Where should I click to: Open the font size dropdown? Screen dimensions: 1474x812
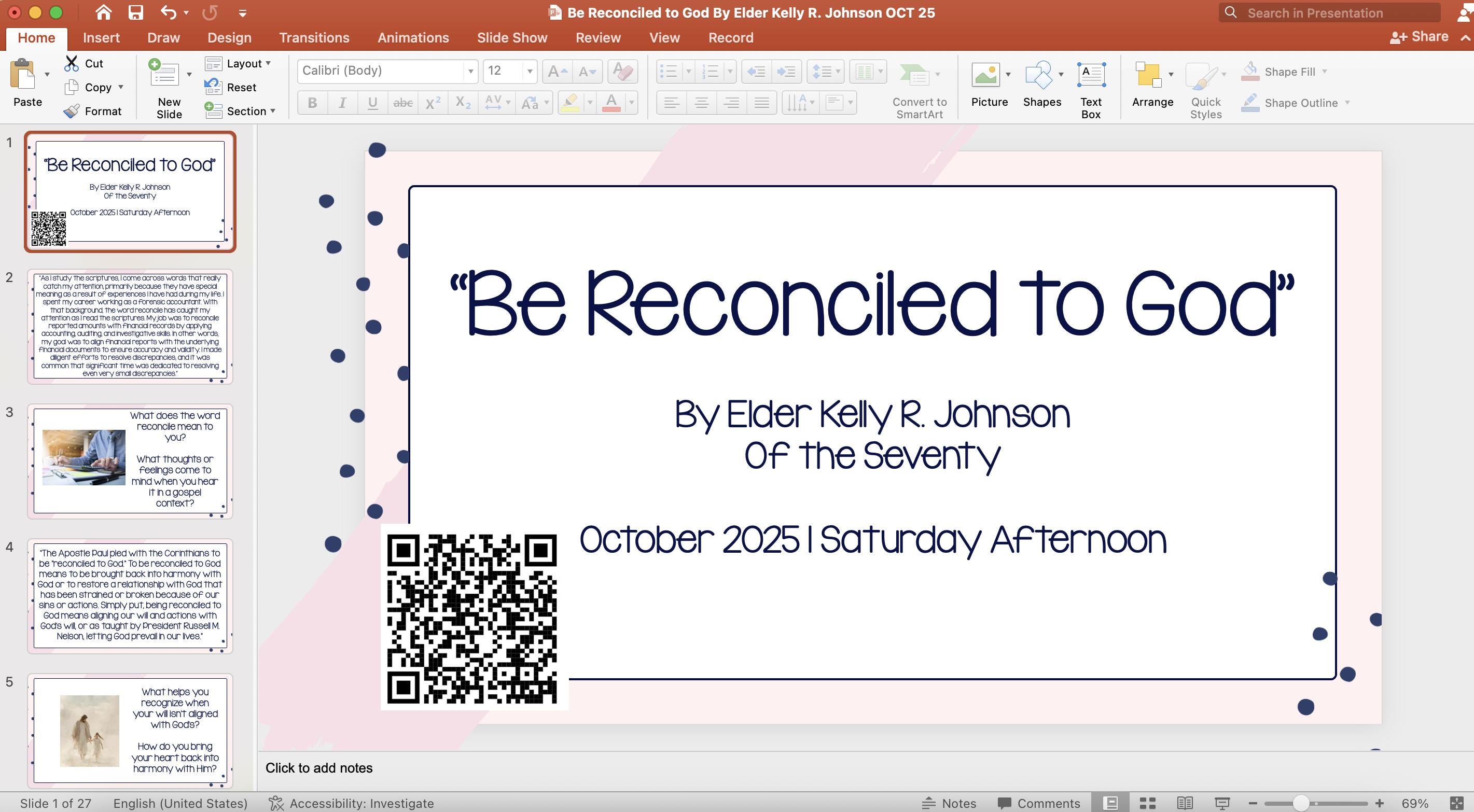click(x=530, y=71)
